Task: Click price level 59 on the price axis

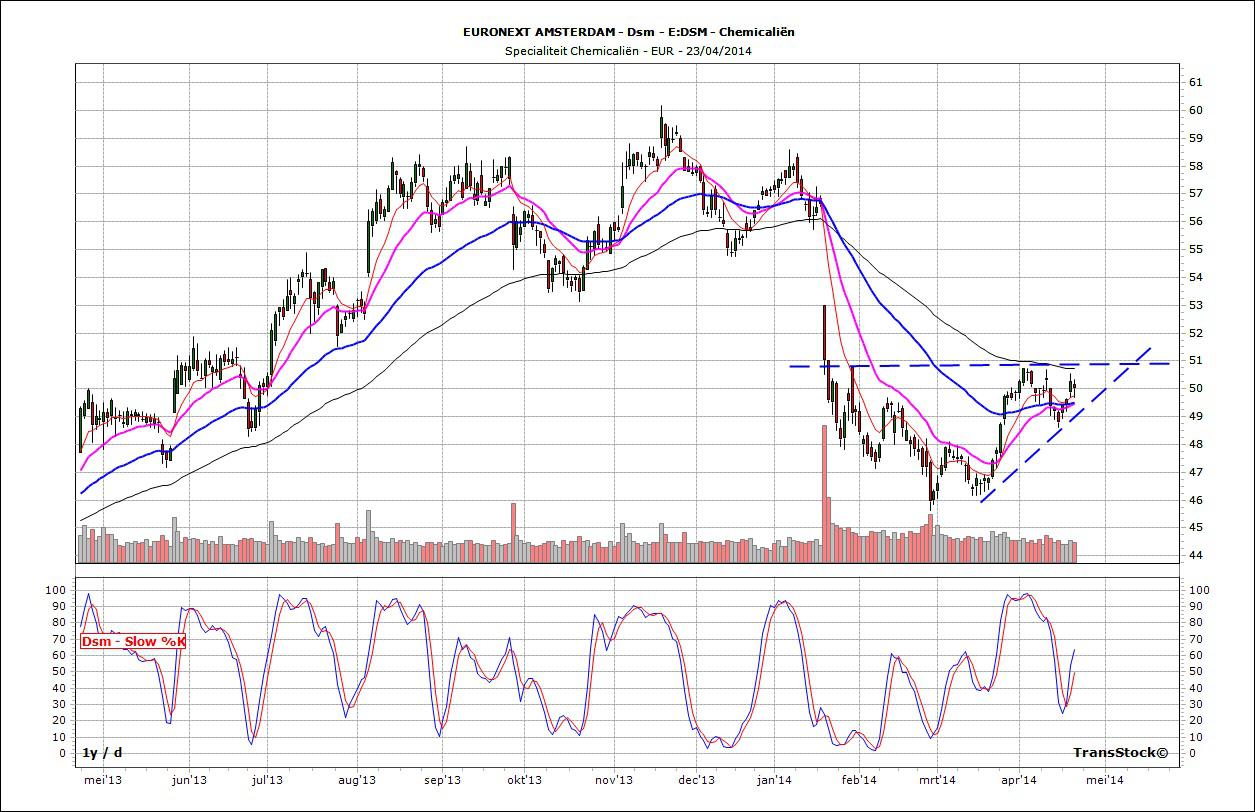Action: (1196, 138)
